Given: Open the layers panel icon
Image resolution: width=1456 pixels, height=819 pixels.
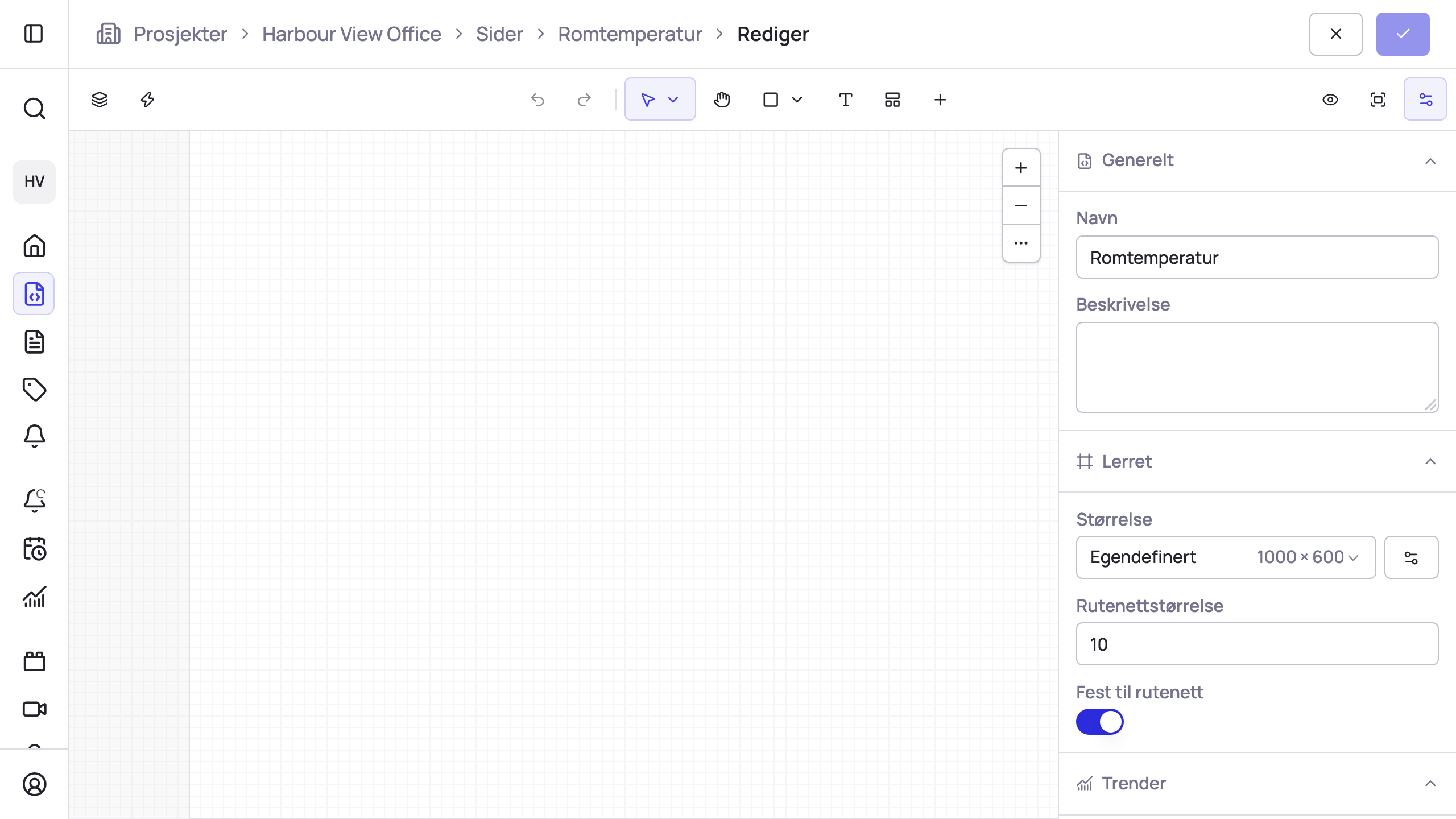Looking at the screenshot, I should tap(100, 100).
